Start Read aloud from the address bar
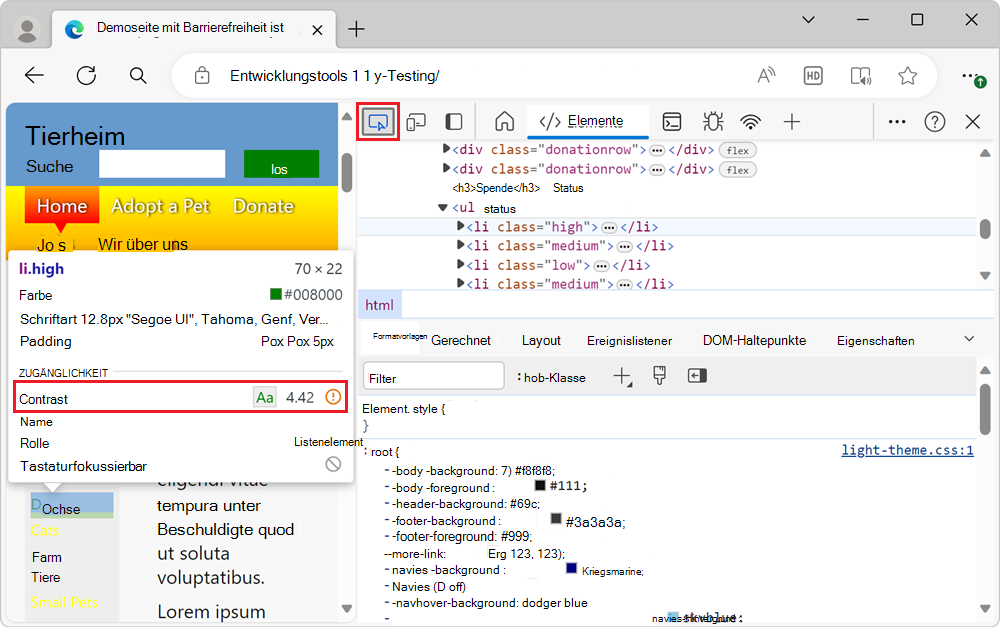Screen dimensions: 1000x627 [x=766, y=75]
